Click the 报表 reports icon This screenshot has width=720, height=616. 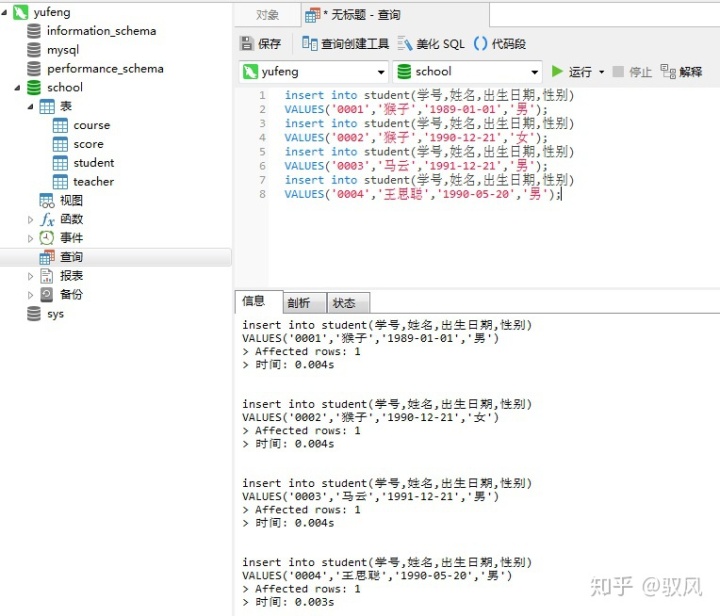point(47,276)
